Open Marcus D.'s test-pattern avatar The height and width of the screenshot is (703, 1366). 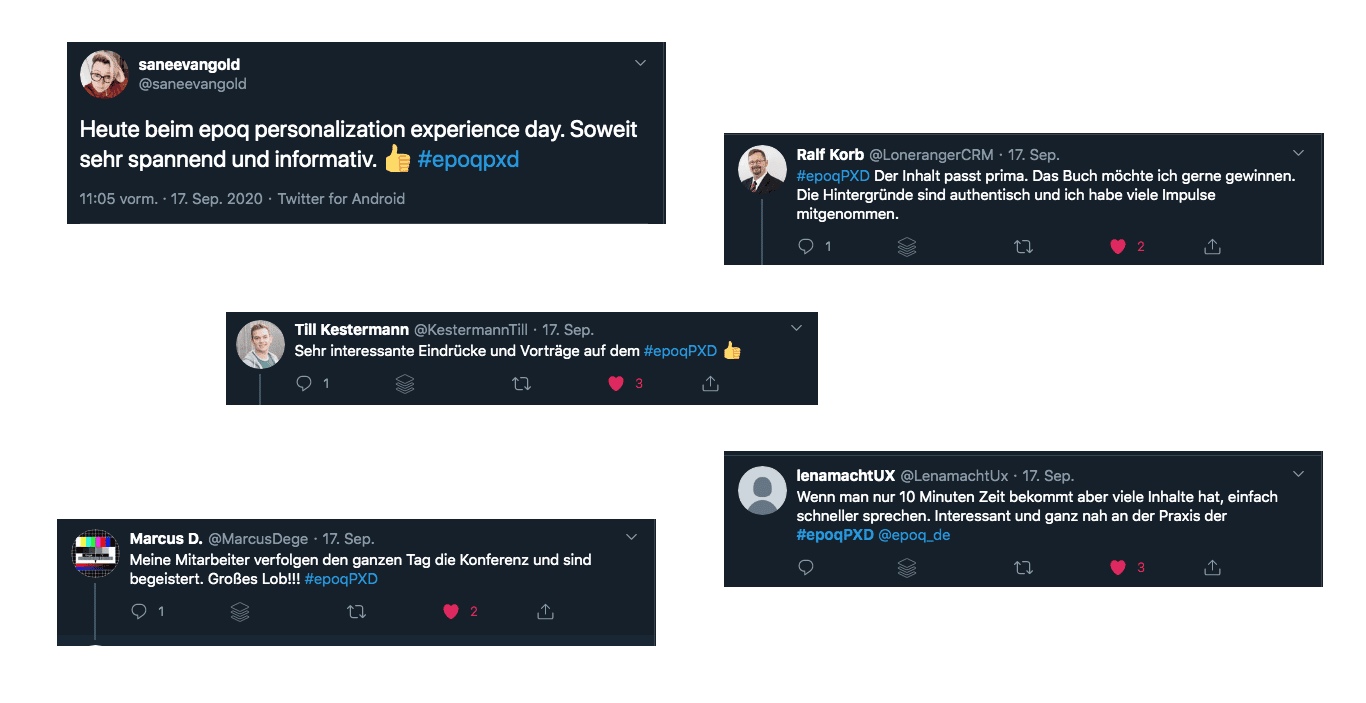click(96, 552)
